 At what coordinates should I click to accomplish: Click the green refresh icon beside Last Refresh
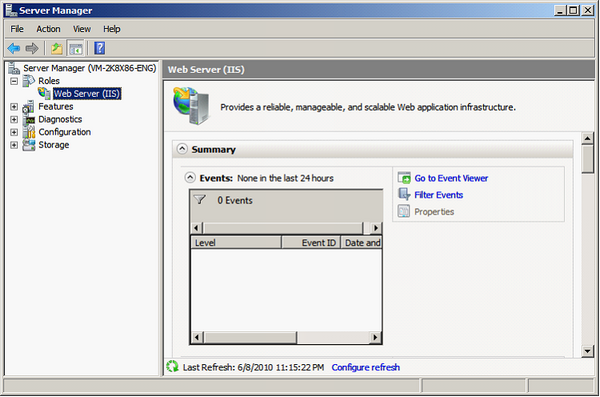pyautogui.click(x=173, y=366)
